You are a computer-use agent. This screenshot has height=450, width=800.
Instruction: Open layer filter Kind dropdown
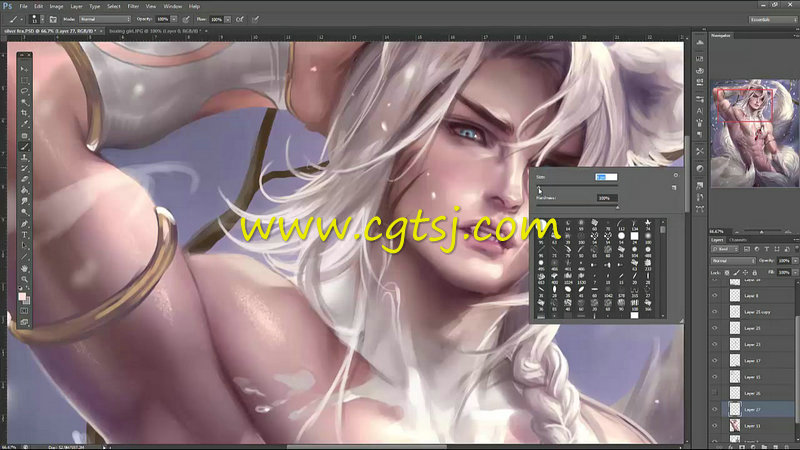click(725, 249)
